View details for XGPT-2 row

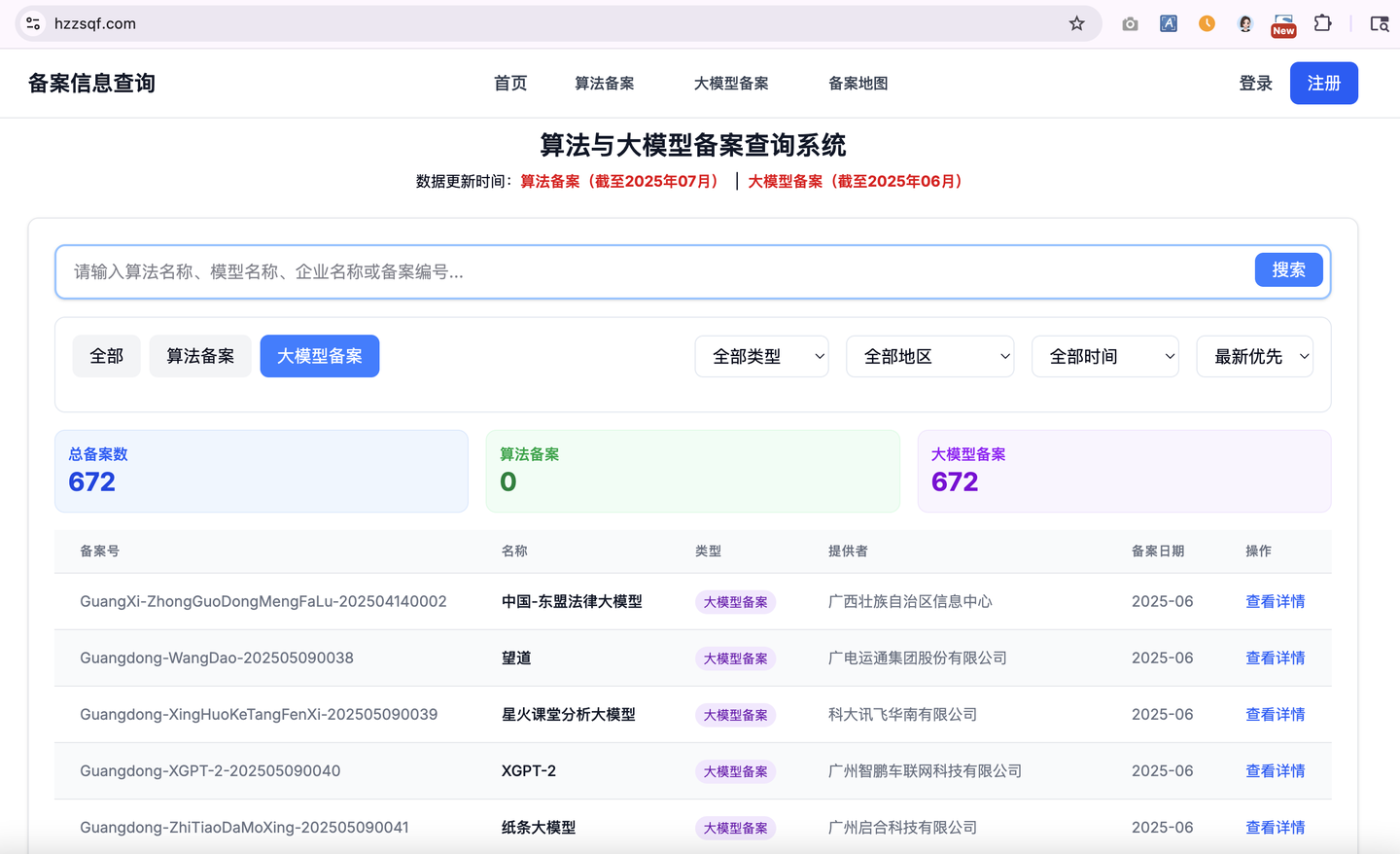[1275, 770]
